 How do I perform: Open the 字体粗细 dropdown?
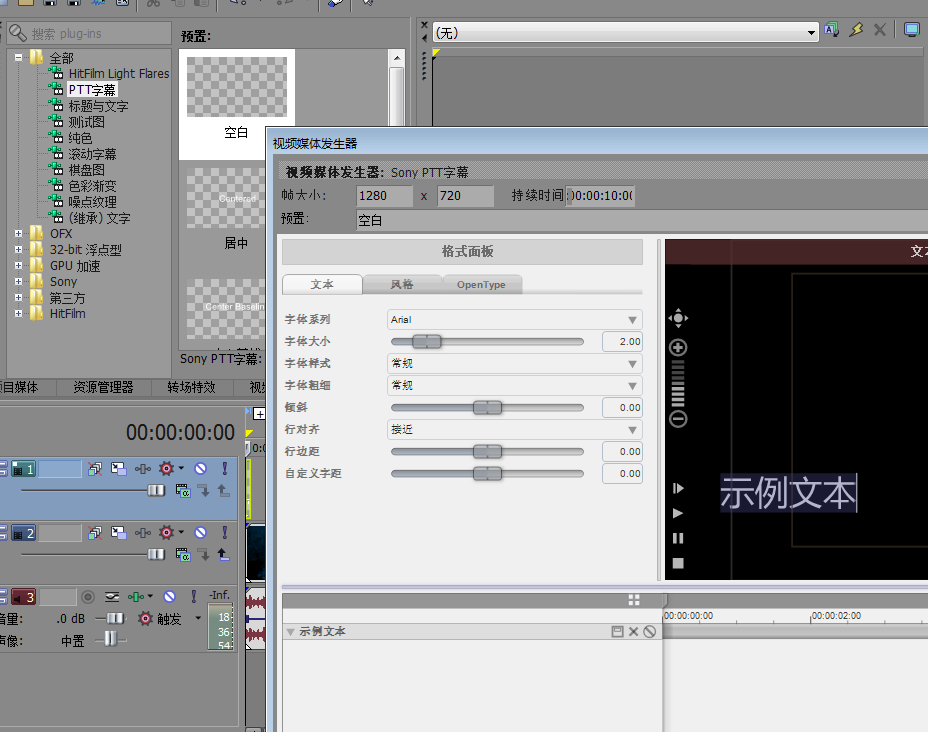[514, 385]
